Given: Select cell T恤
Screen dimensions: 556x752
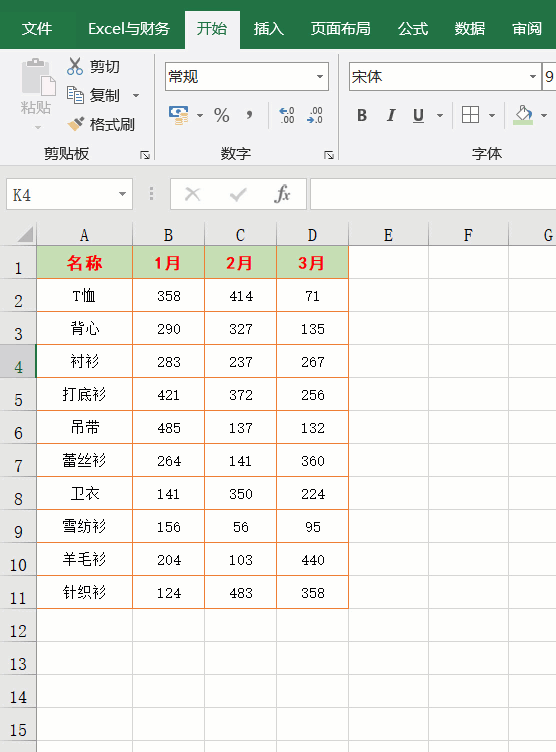Looking at the screenshot, I should click(84, 295).
